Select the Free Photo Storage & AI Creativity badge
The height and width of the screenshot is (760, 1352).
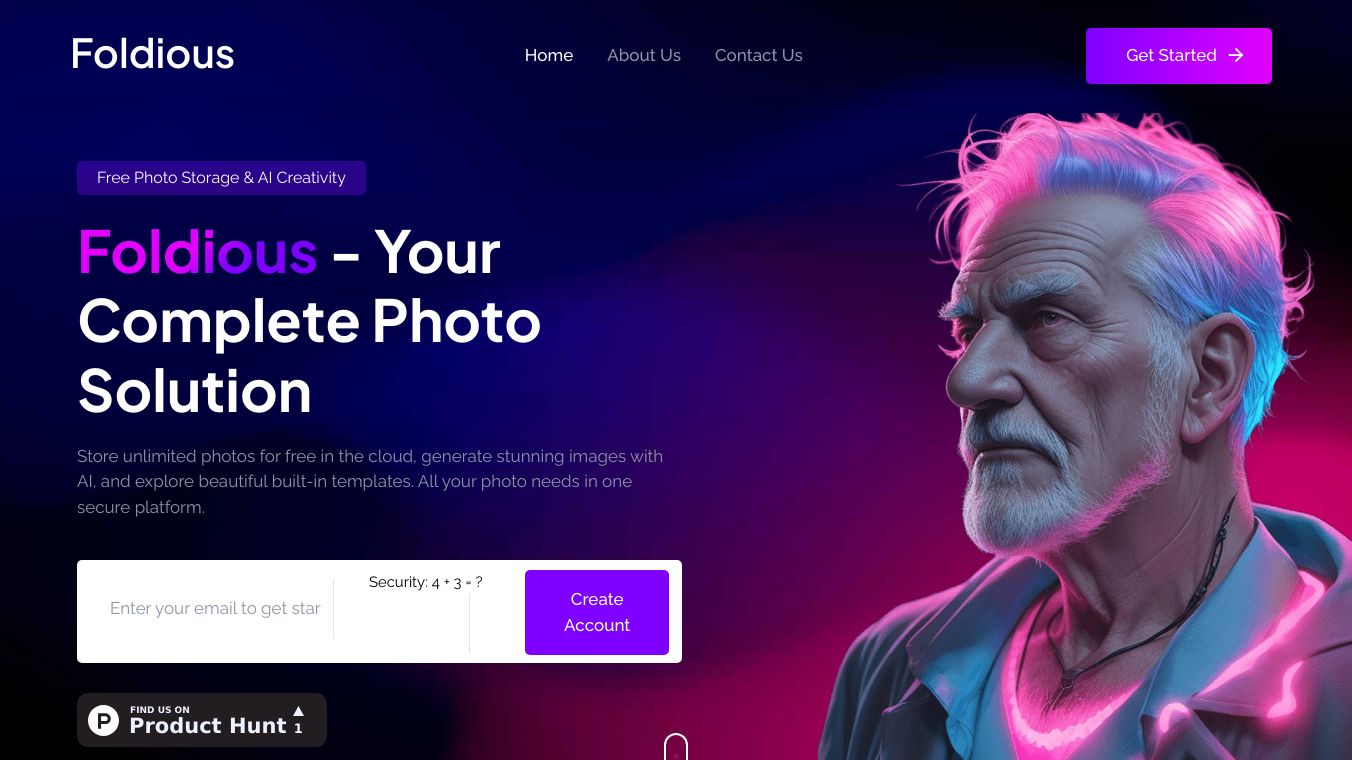point(221,178)
